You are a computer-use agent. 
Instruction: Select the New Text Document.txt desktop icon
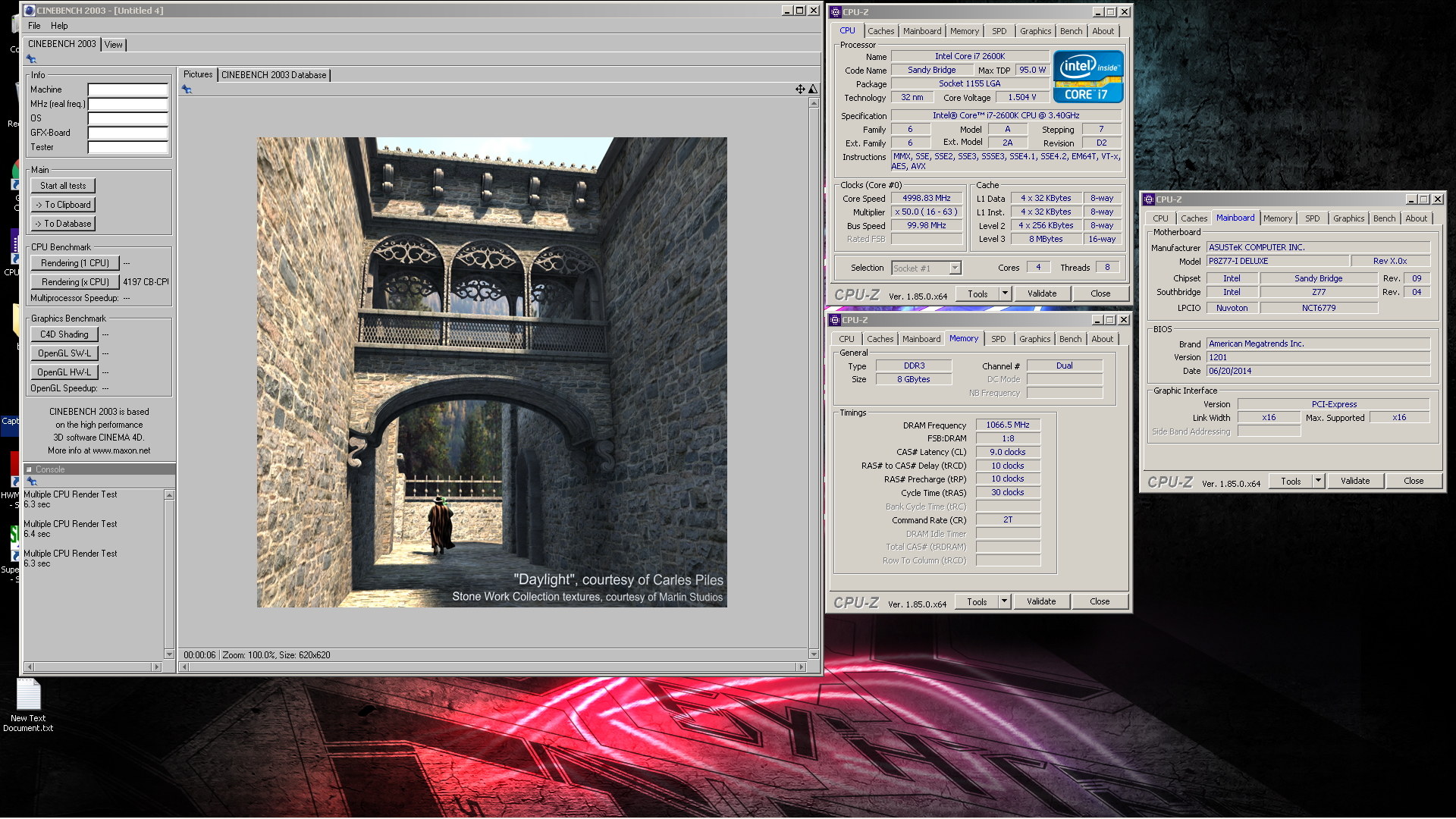28,704
